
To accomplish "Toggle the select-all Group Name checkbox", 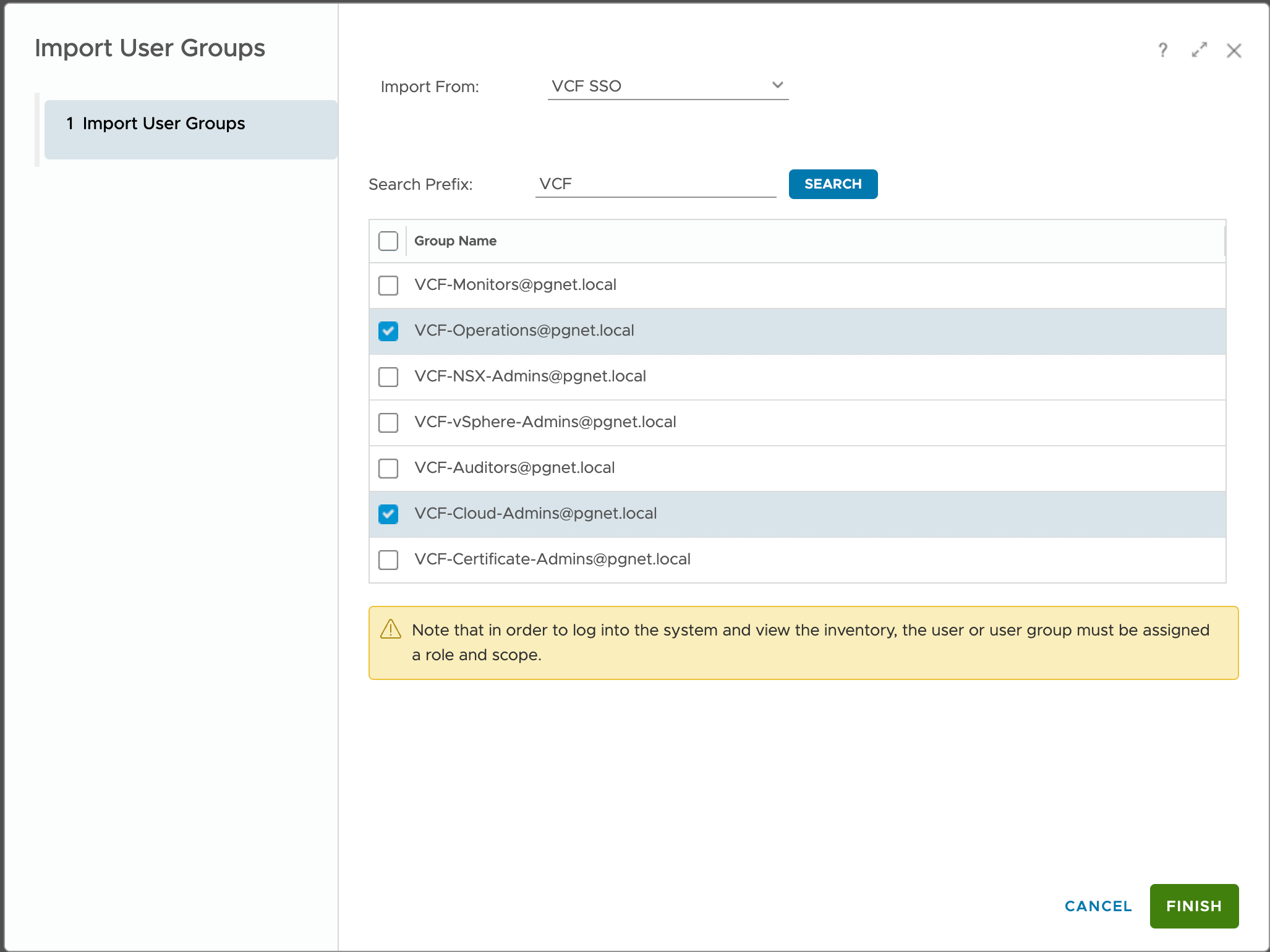I will [x=388, y=241].
